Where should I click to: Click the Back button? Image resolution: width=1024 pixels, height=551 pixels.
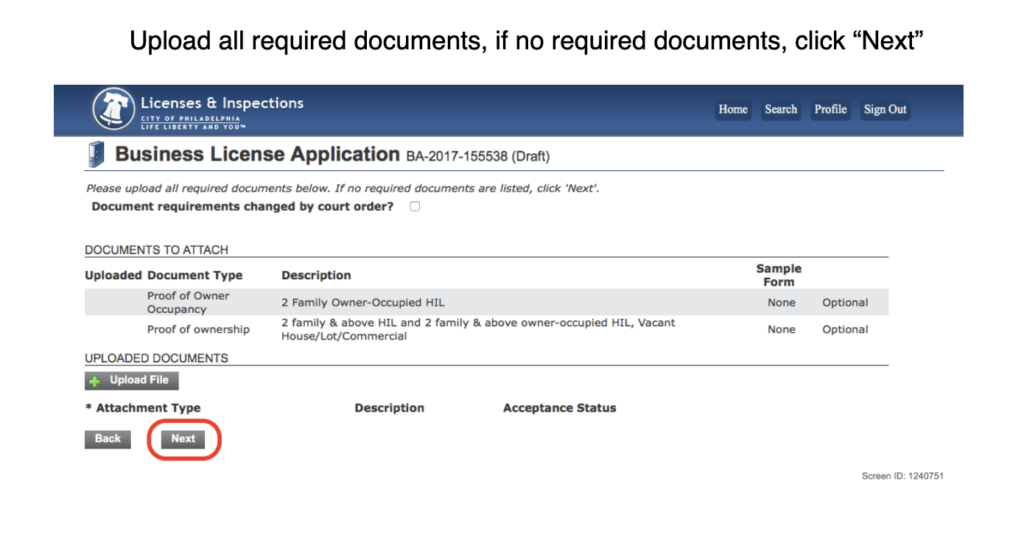[x=108, y=439]
